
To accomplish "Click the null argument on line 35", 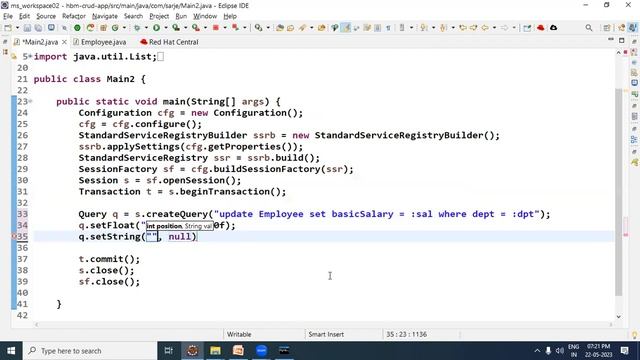I will pos(180,237).
